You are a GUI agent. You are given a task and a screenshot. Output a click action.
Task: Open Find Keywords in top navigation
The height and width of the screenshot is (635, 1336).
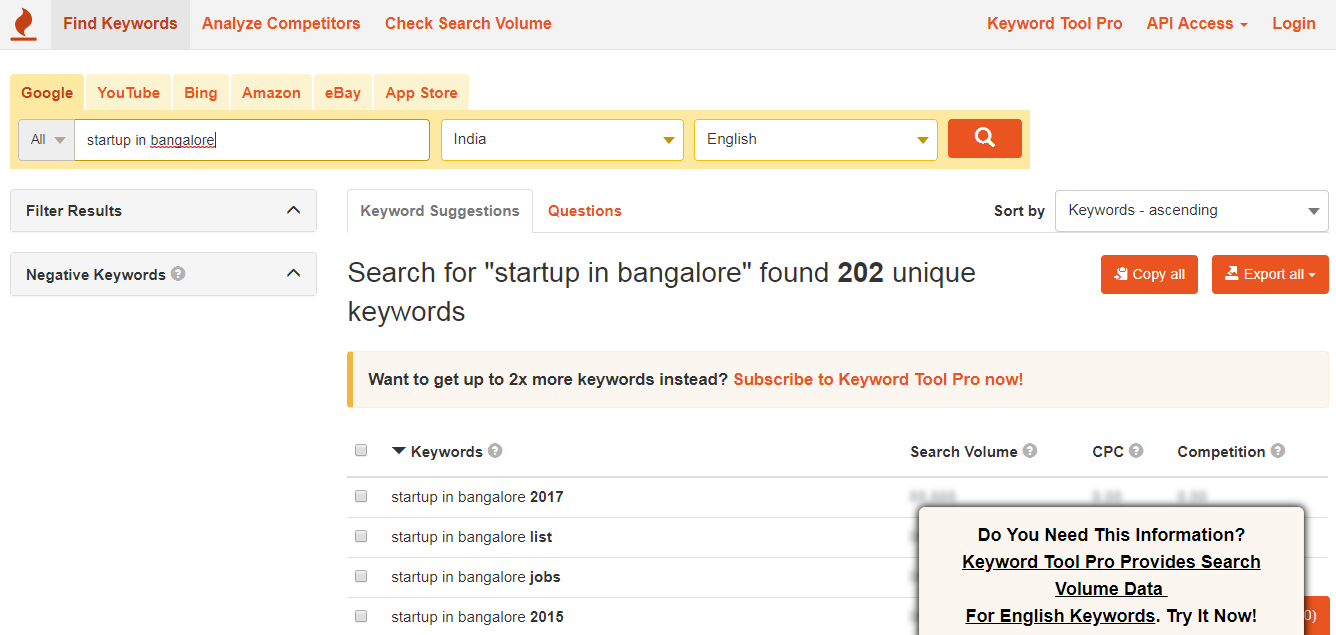[120, 24]
